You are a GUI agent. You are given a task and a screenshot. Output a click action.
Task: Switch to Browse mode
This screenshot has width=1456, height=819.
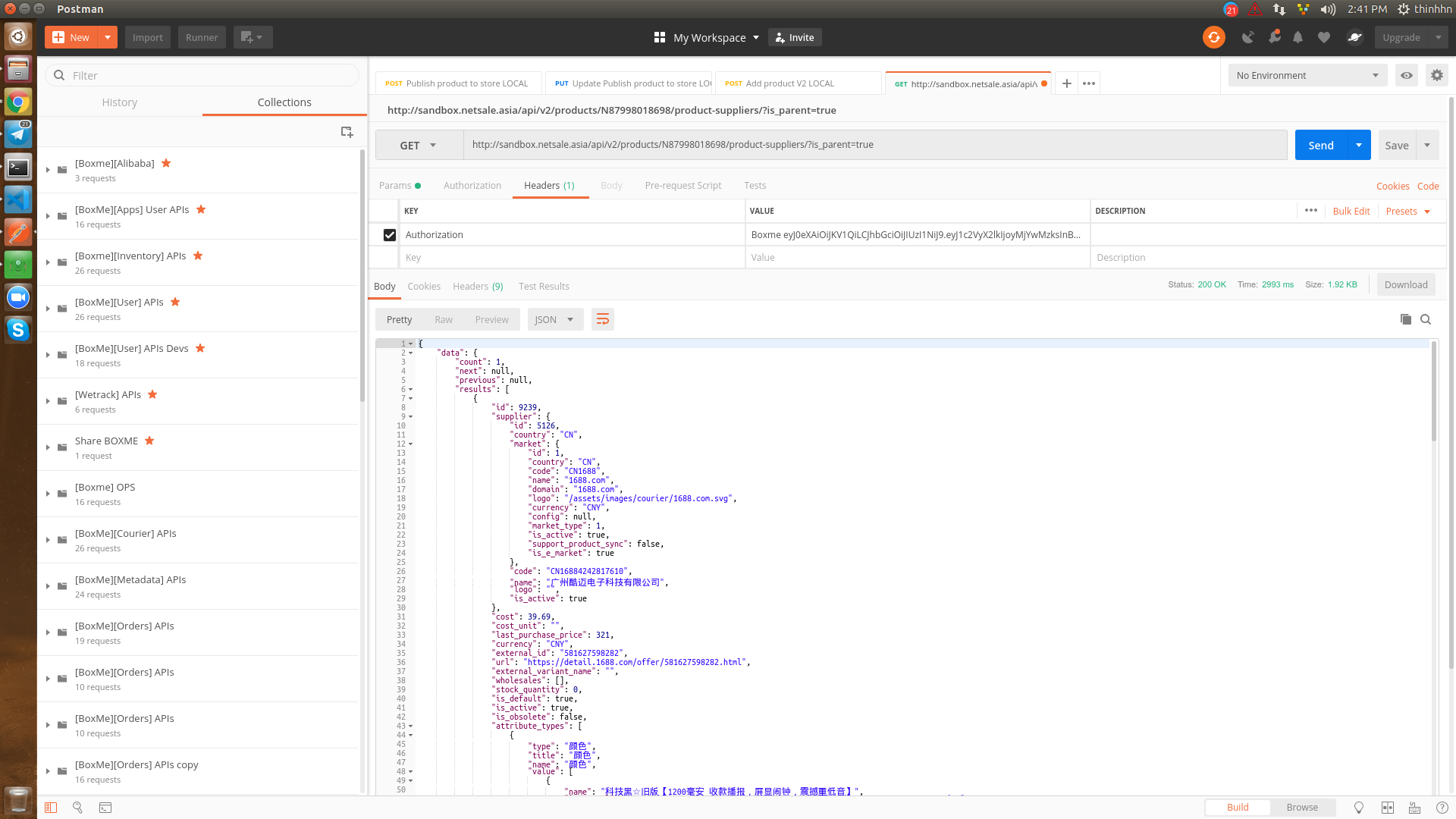(x=1302, y=808)
